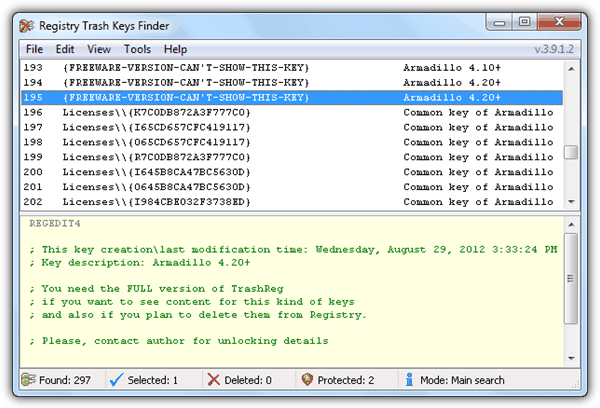
Task: Select row 193 Armadillo 4.10+ entry
Action: [290, 67]
